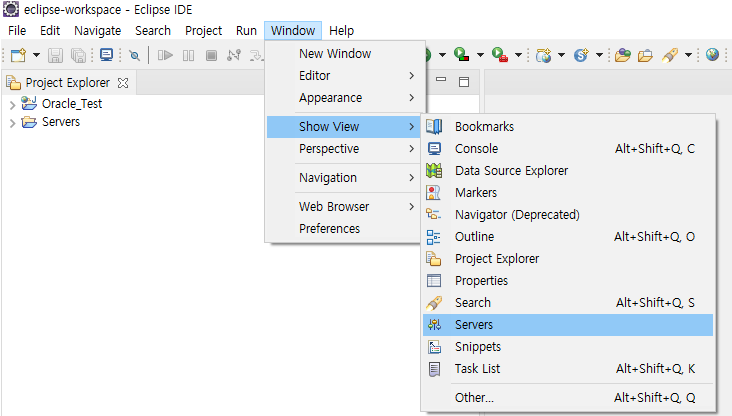Show the Task List view

[568, 368]
